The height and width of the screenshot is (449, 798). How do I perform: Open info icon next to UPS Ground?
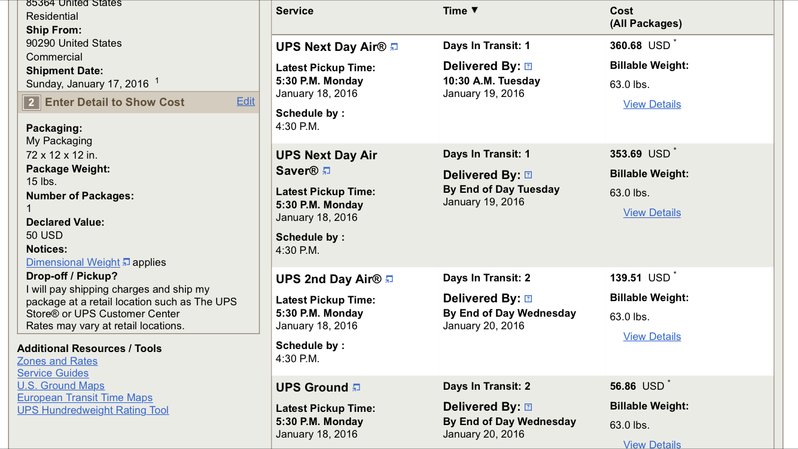[356, 387]
